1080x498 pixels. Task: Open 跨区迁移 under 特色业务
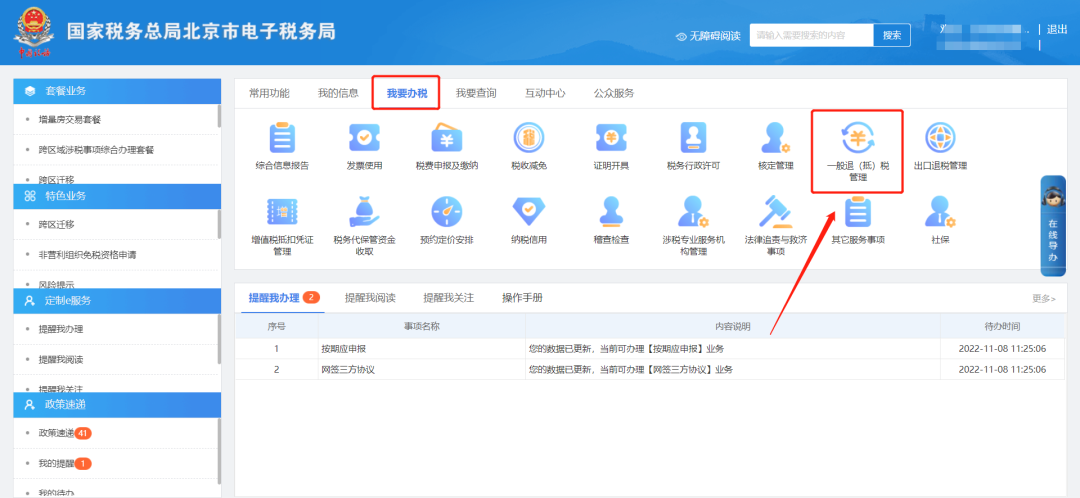pyautogui.click(x=56, y=224)
